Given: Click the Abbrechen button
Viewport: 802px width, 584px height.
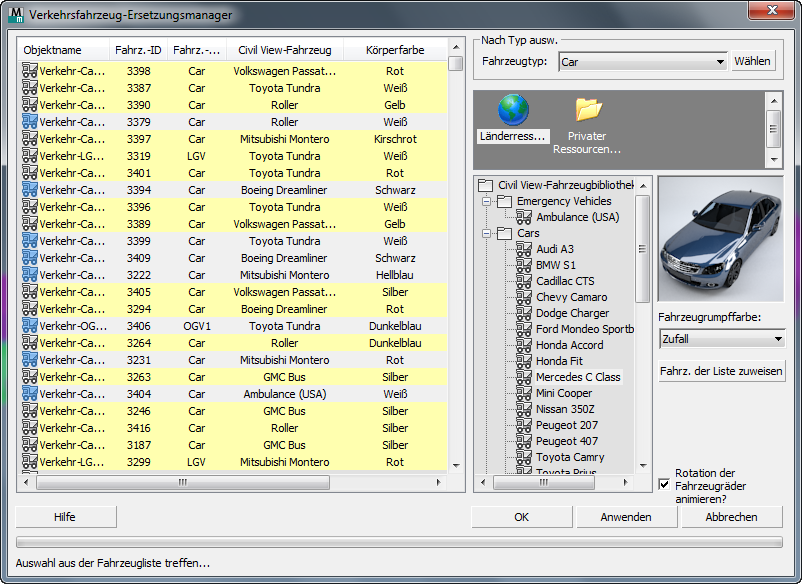Looking at the screenshot, I should 731,517.
